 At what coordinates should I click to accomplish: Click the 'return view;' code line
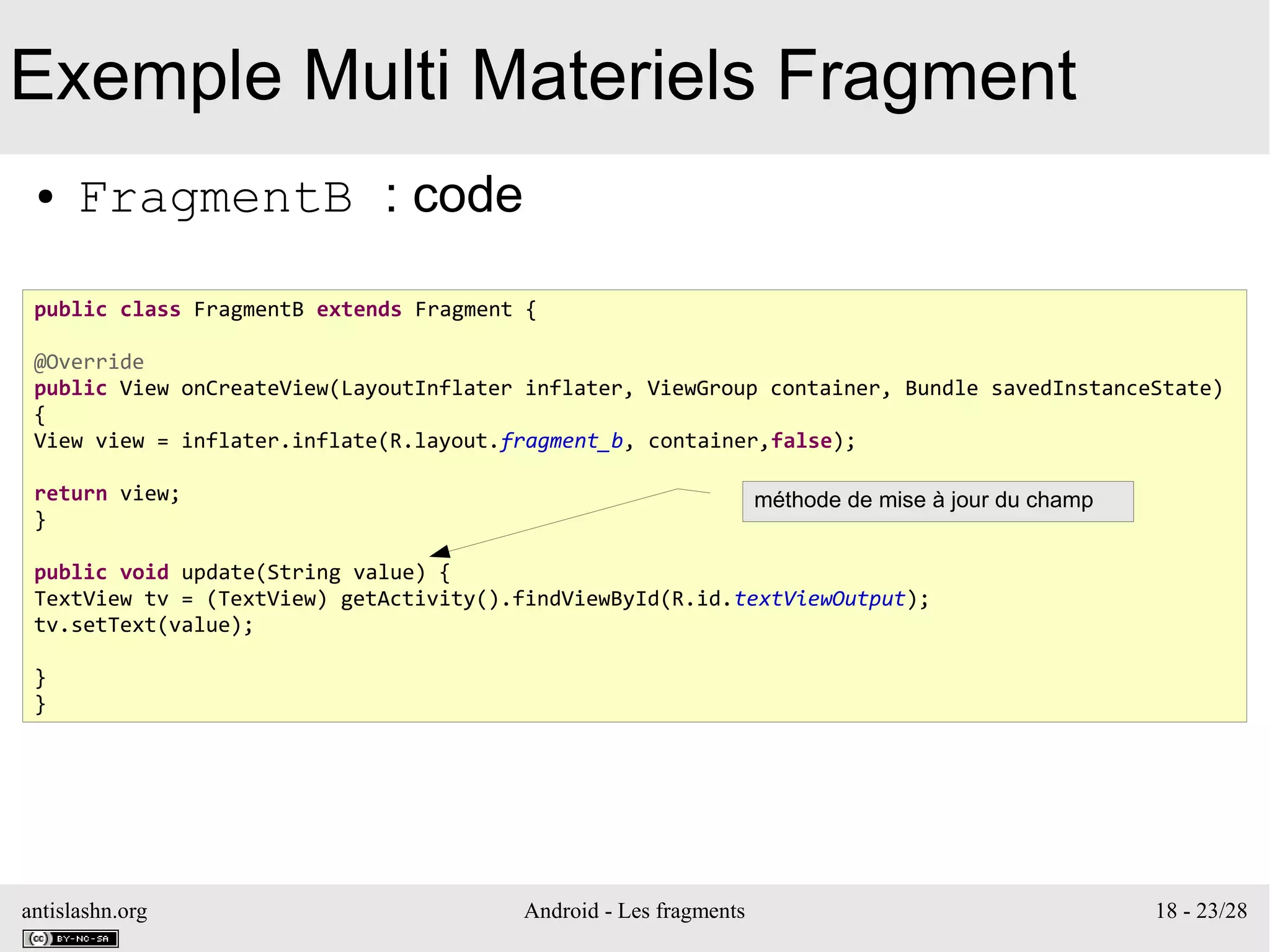[x=107, y=494]
